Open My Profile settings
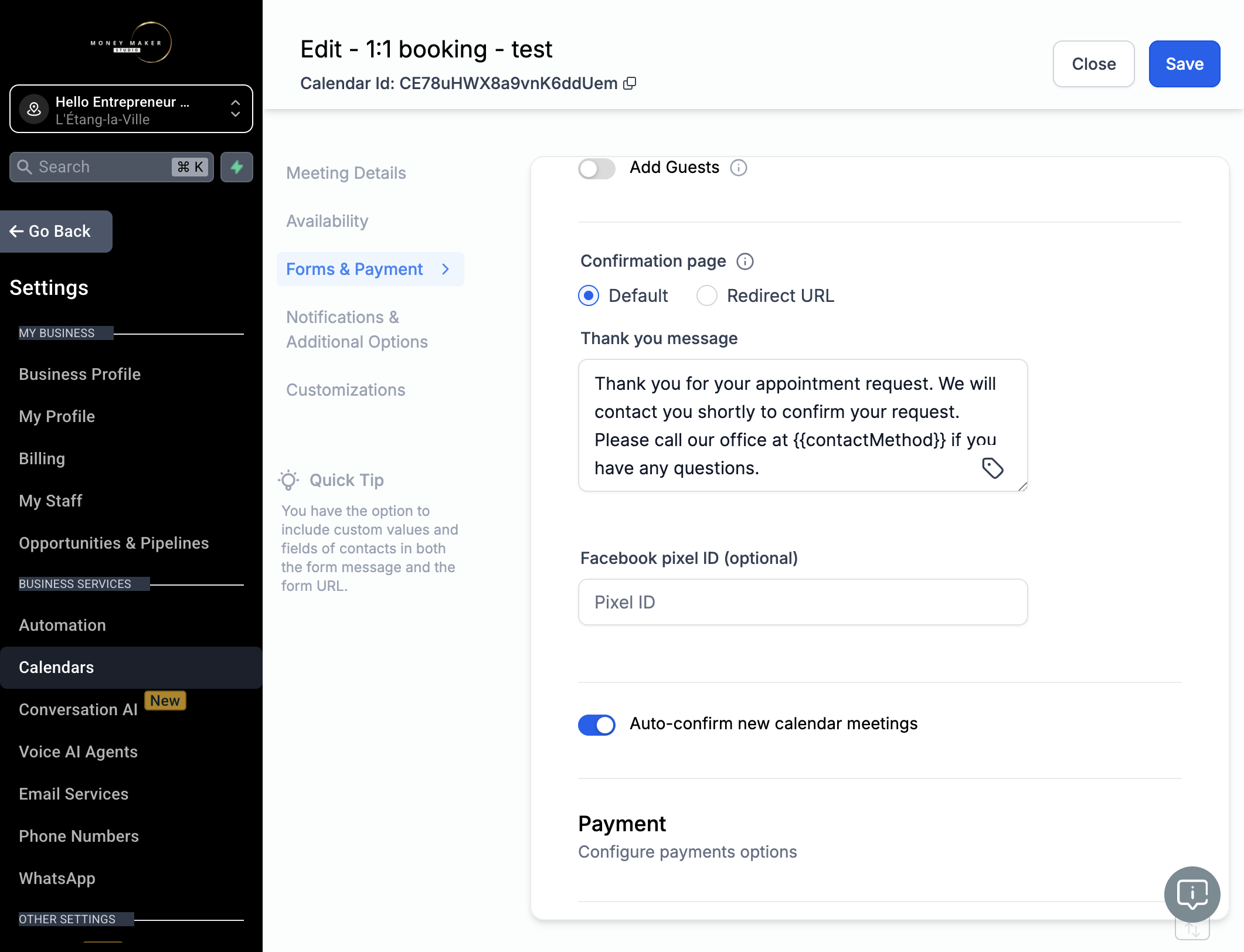The width and height of the screenshot is (1244, 952). (57, 416)
